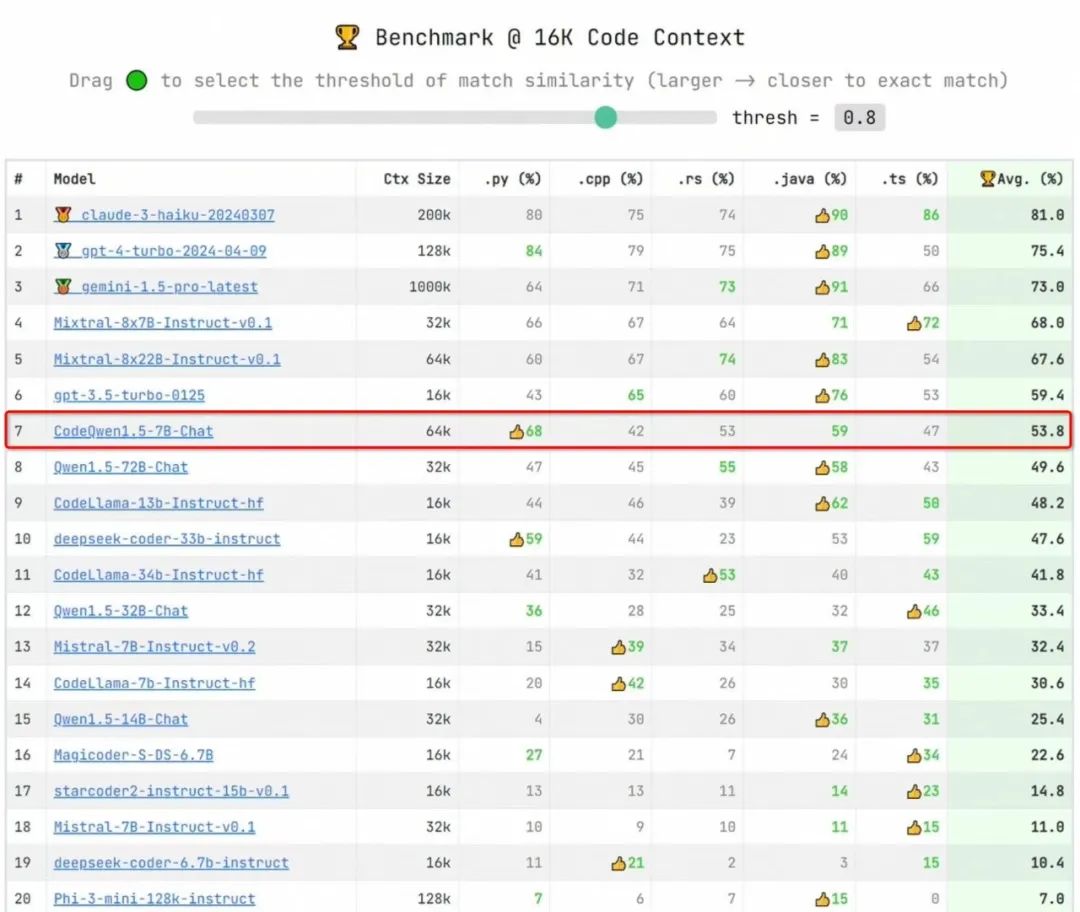Click the thumbs-up icon in Mixtral-8x22B's .java cell
Image resolution: width=1080 pixels, height=912 pixels.
[x=822, y=360]
